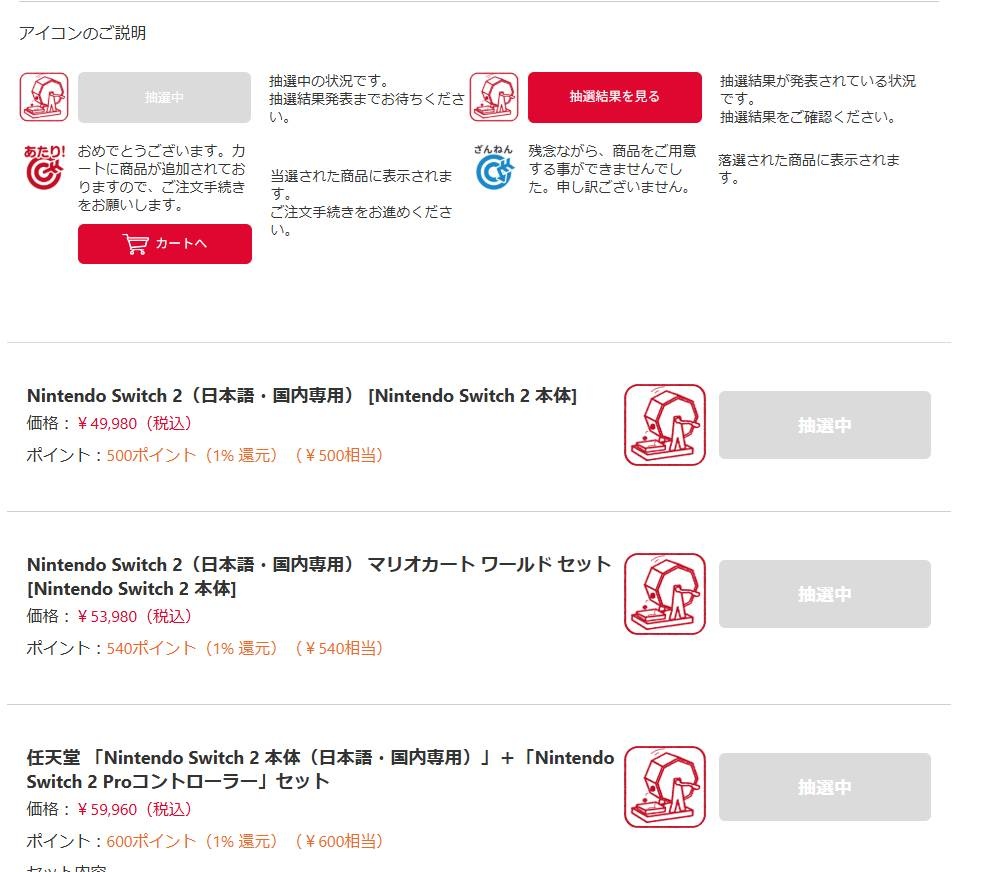Click the red 抽選結果を見る button

pyautogui.click(x=615, y=97)
